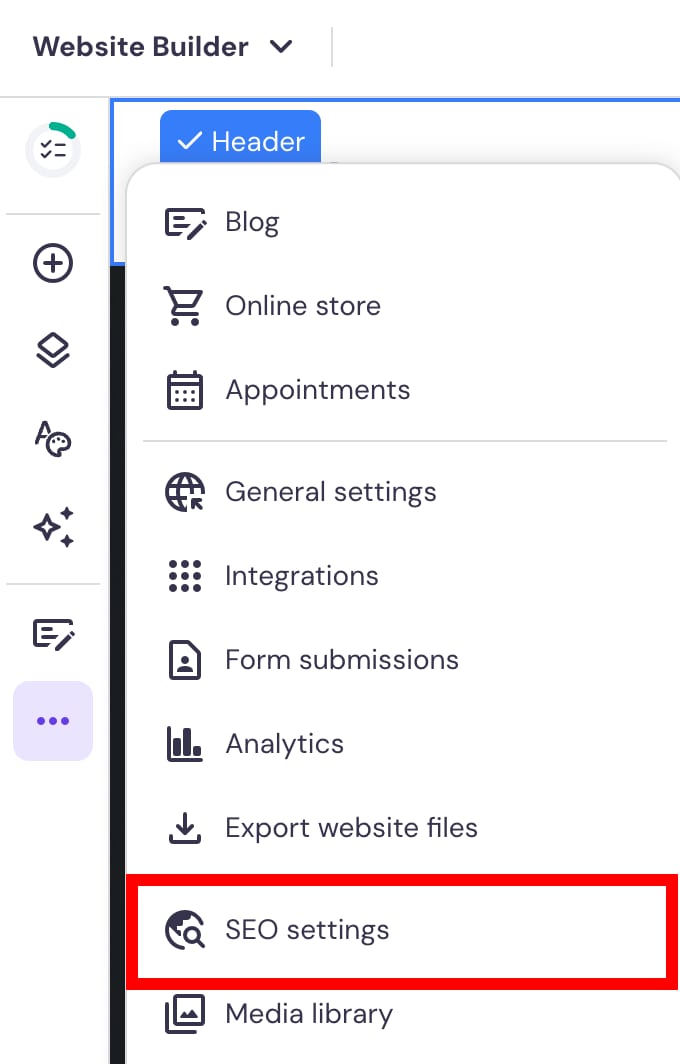Click the sidebar Blog edit icon
680x1064 pixels.
point(53,633)
